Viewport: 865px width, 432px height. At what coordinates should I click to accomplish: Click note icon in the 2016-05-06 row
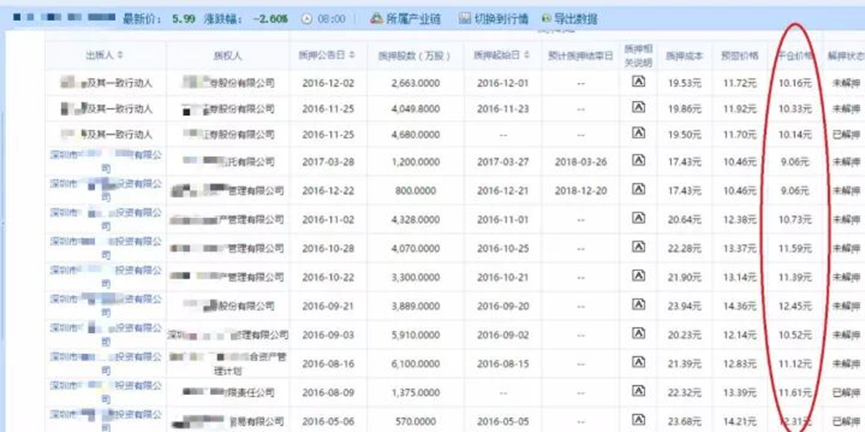coord(637,420)
